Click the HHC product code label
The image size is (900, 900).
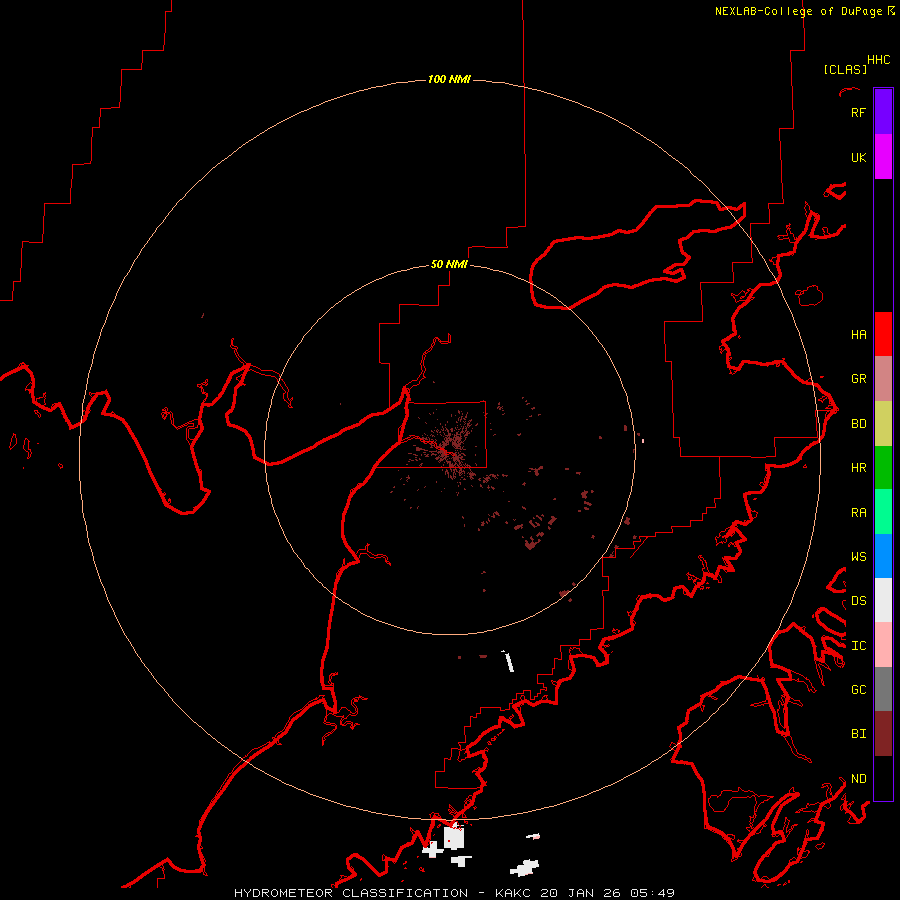click(x=878, y=60)
